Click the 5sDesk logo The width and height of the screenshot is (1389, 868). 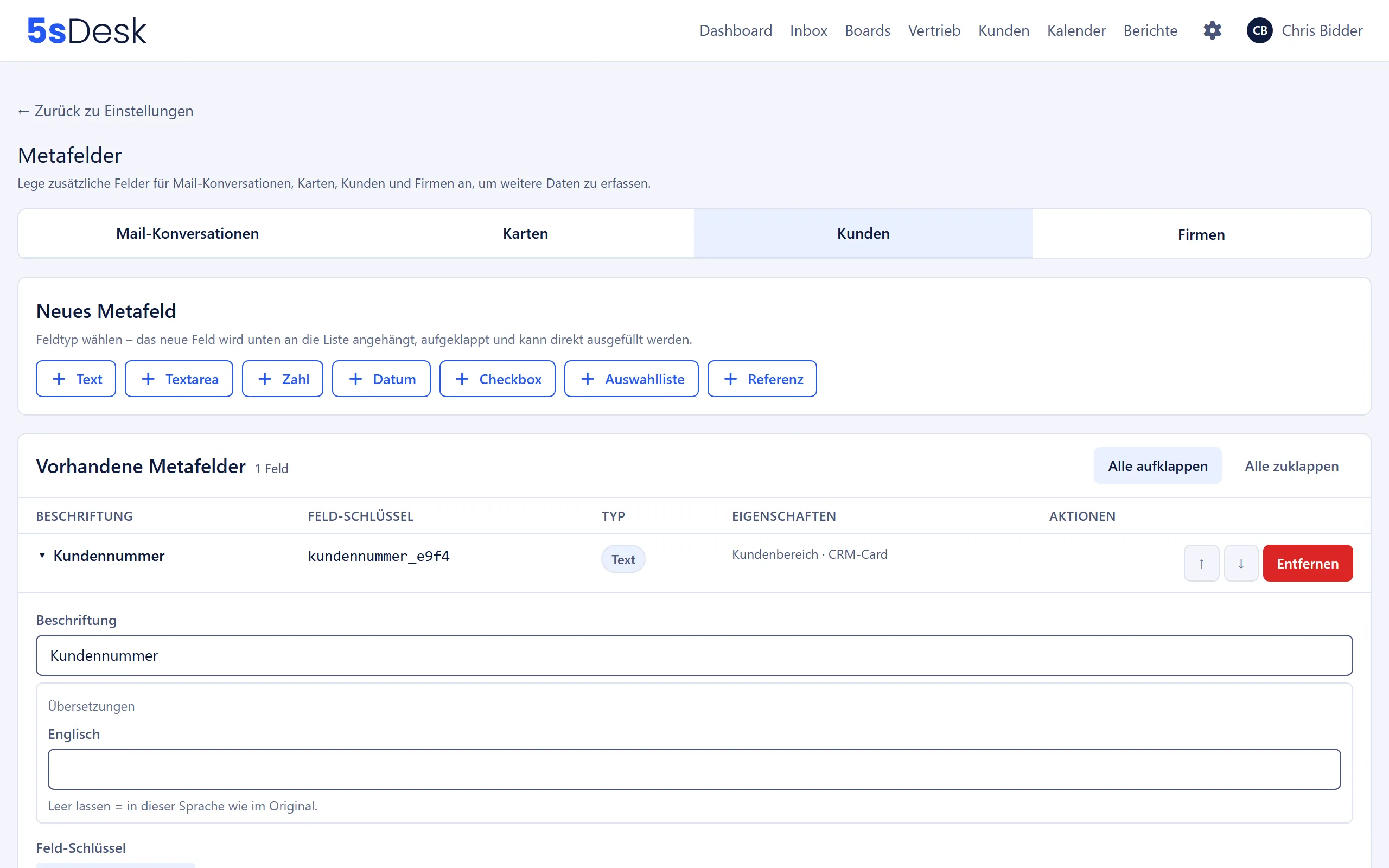pos(87,31)
